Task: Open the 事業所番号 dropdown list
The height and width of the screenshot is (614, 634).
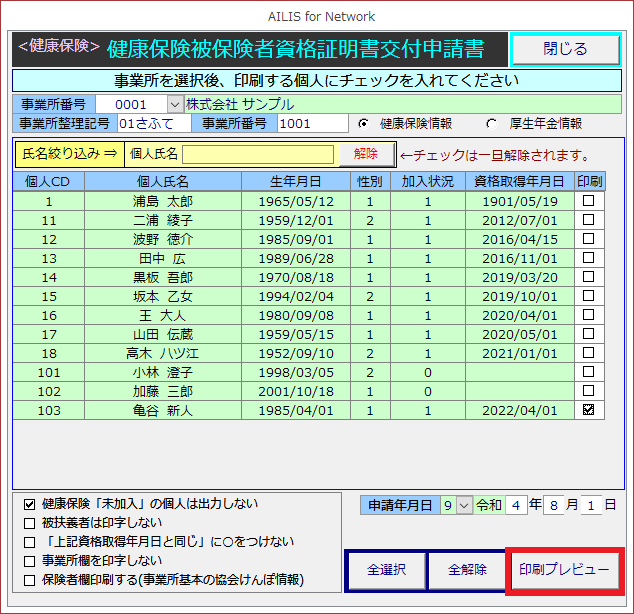Action: point(174,104)
